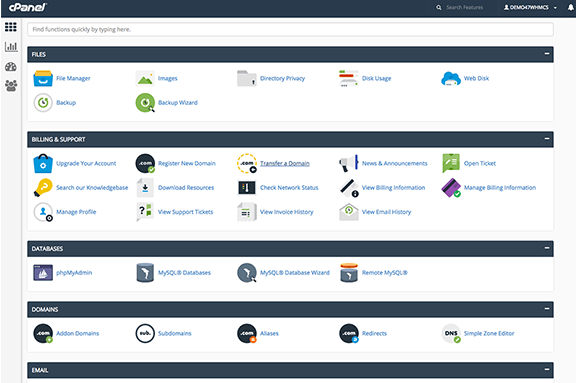The height and width of the screenshot is (383, 576).
Task: Open the Transfer a Domain link
Action: (285, 163)
